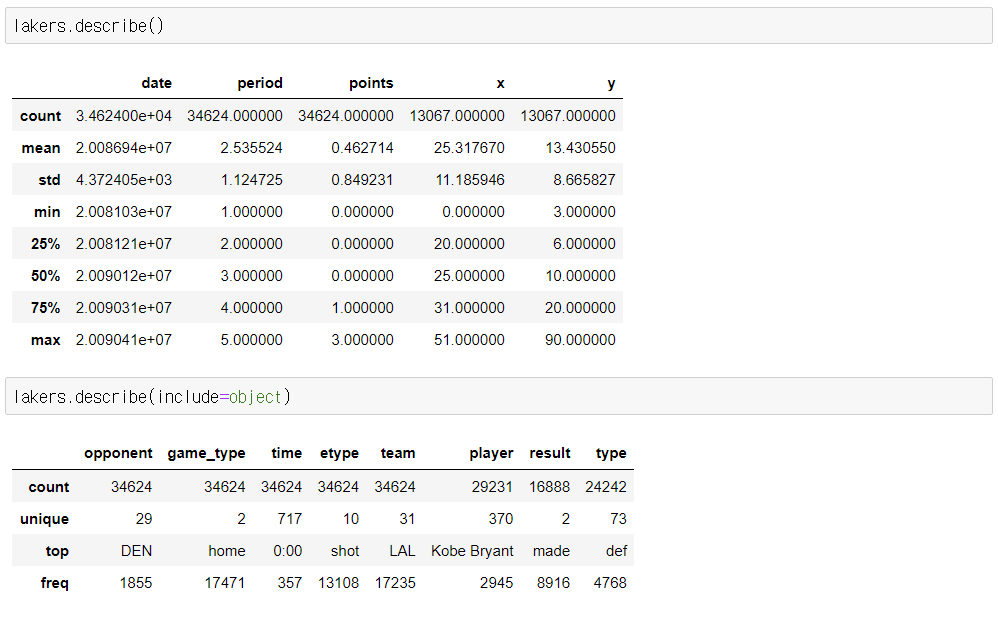Select top etype value shot

tap(345, 551)
